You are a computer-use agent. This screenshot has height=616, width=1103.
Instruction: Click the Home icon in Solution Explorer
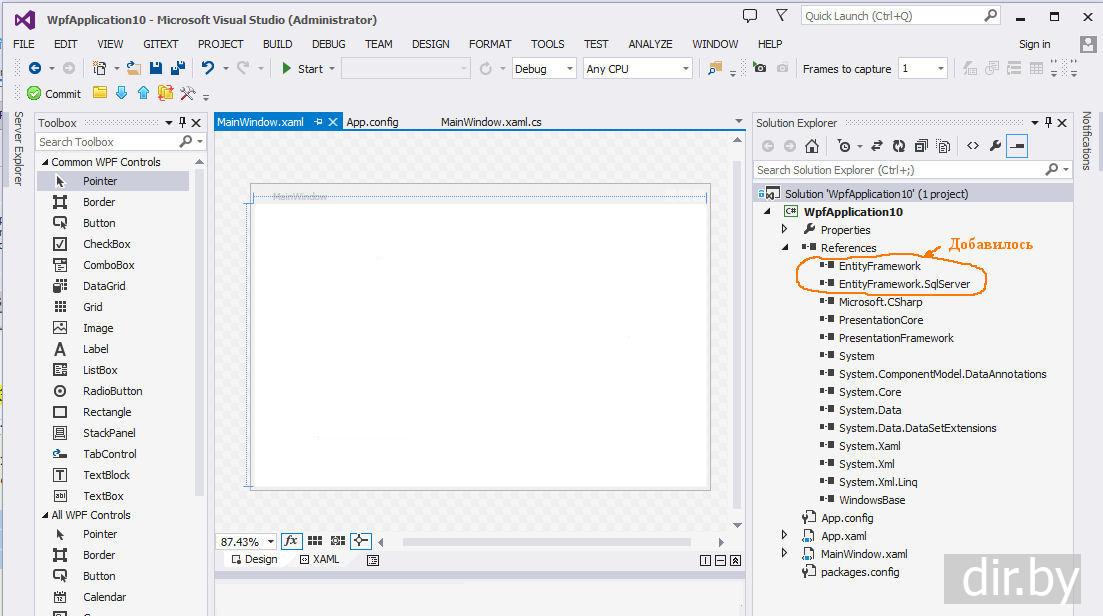point(812,146)
